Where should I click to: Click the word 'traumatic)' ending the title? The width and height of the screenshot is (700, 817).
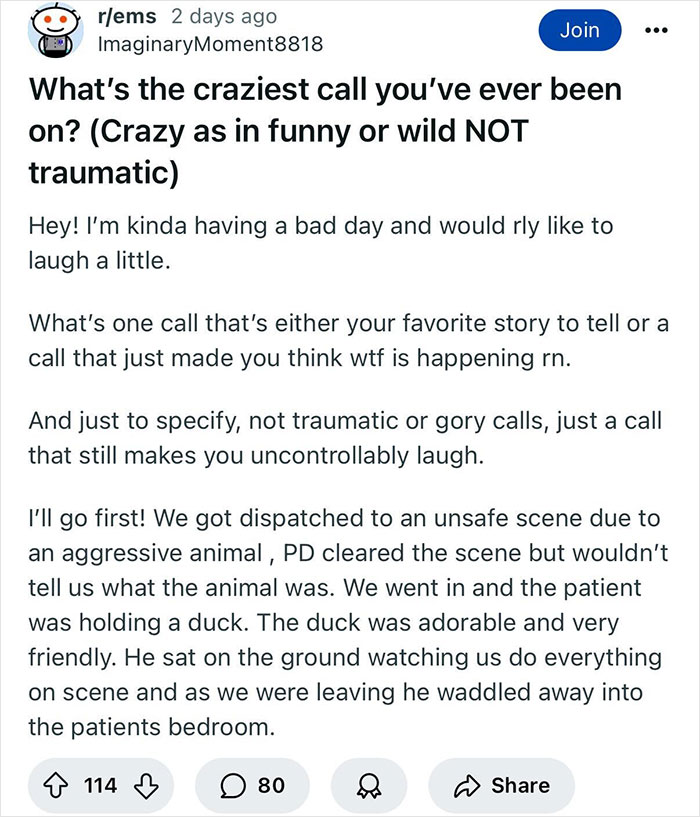pos(104,173)
